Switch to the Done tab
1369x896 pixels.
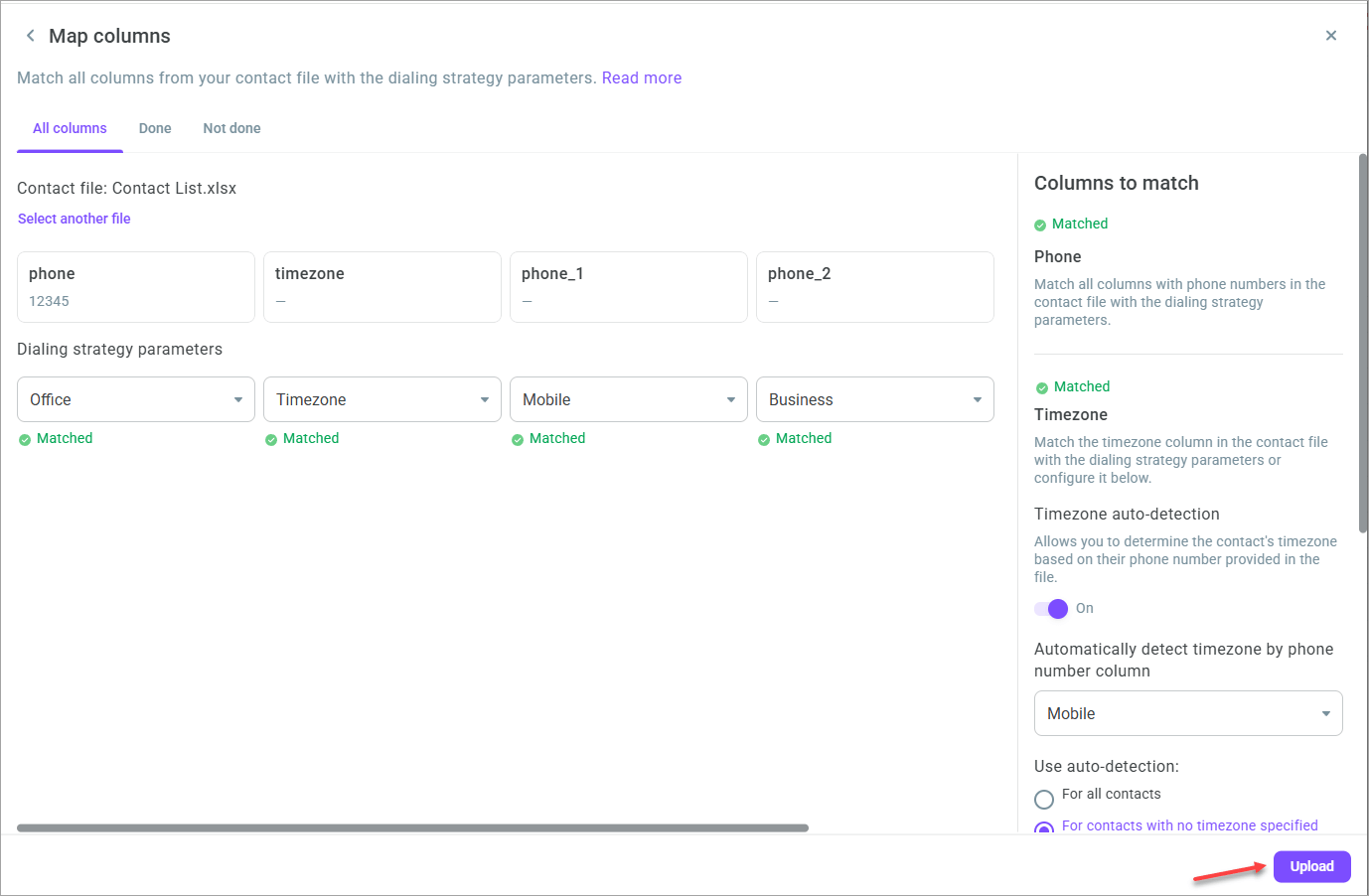click(155, 128)
